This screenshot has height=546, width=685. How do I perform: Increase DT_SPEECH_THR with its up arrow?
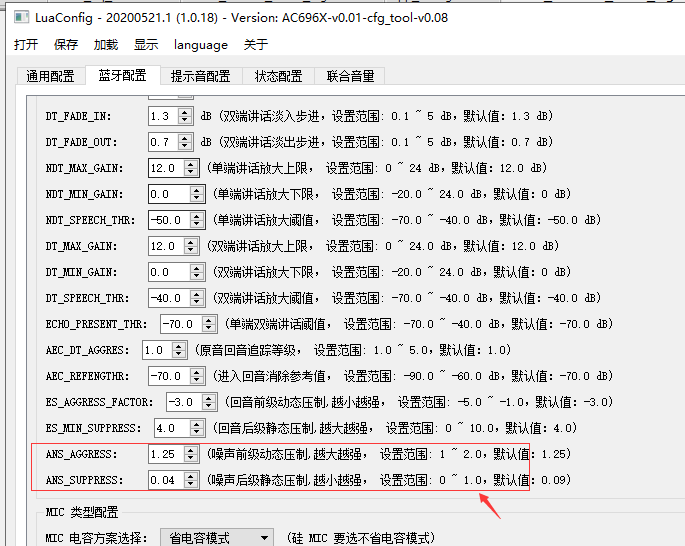point(197,294)
